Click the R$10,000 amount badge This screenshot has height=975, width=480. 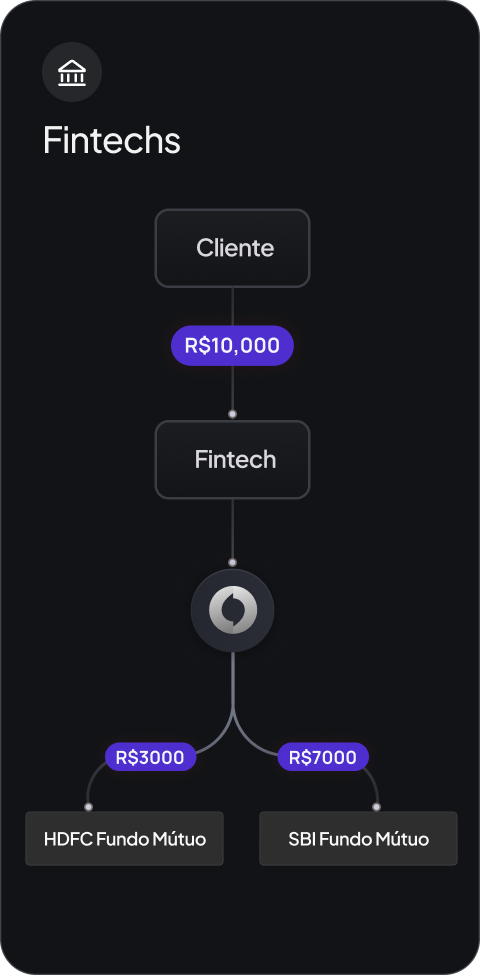coord(232,345)
